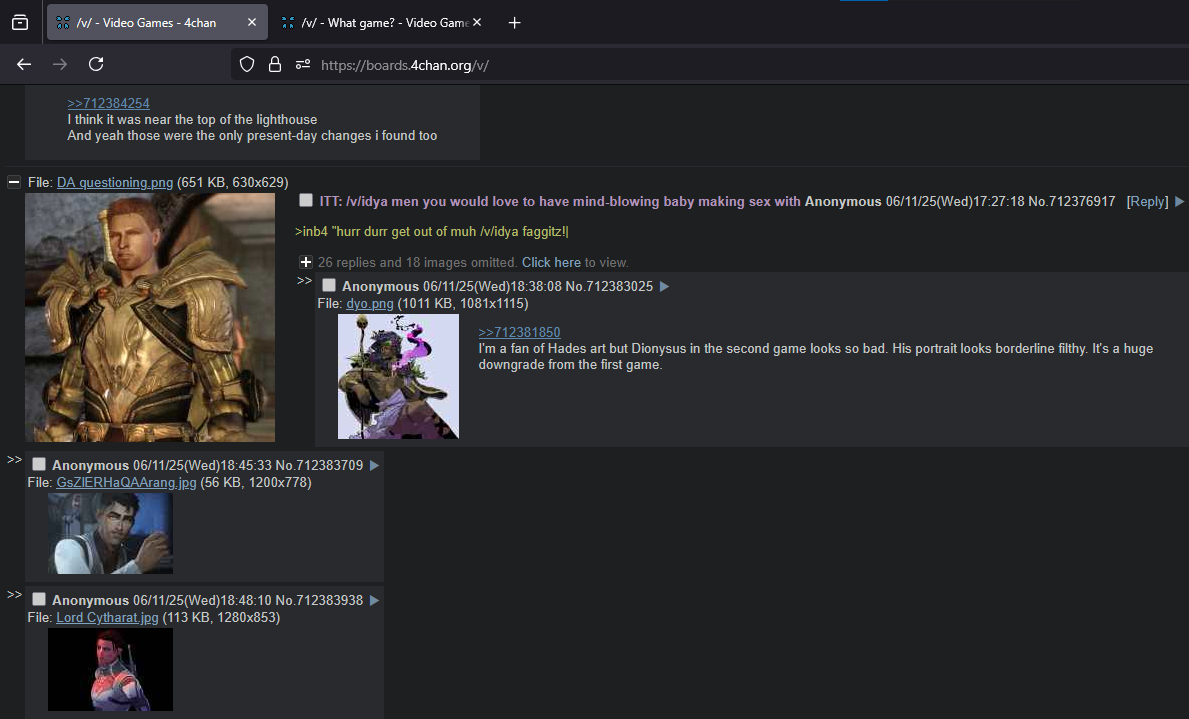Close the '/v/ - What game?' tab
1189x719 pixels.
(x=477, y=23)
